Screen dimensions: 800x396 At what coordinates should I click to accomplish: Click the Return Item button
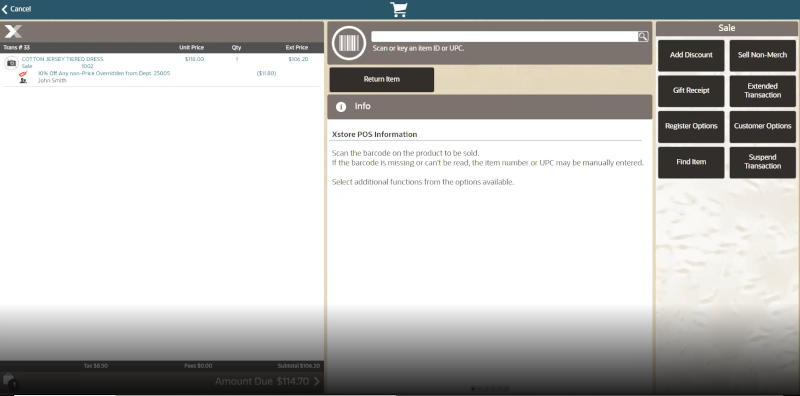(382, 80)
